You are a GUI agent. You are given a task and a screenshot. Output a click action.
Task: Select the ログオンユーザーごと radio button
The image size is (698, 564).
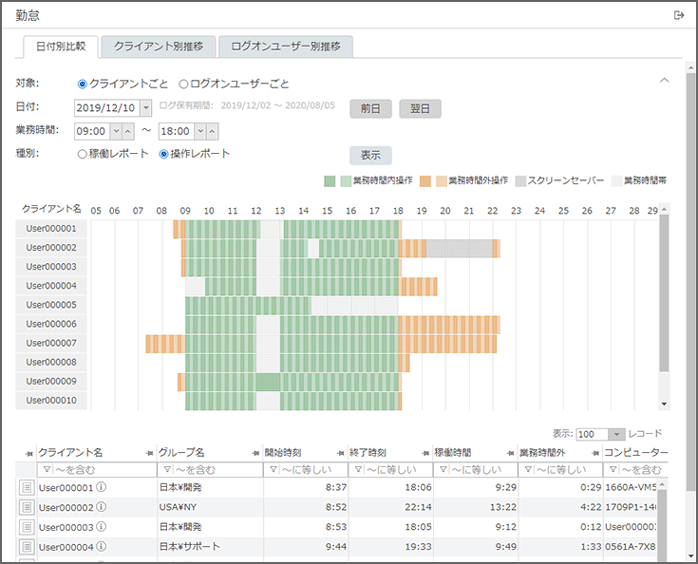coord(183,84)
